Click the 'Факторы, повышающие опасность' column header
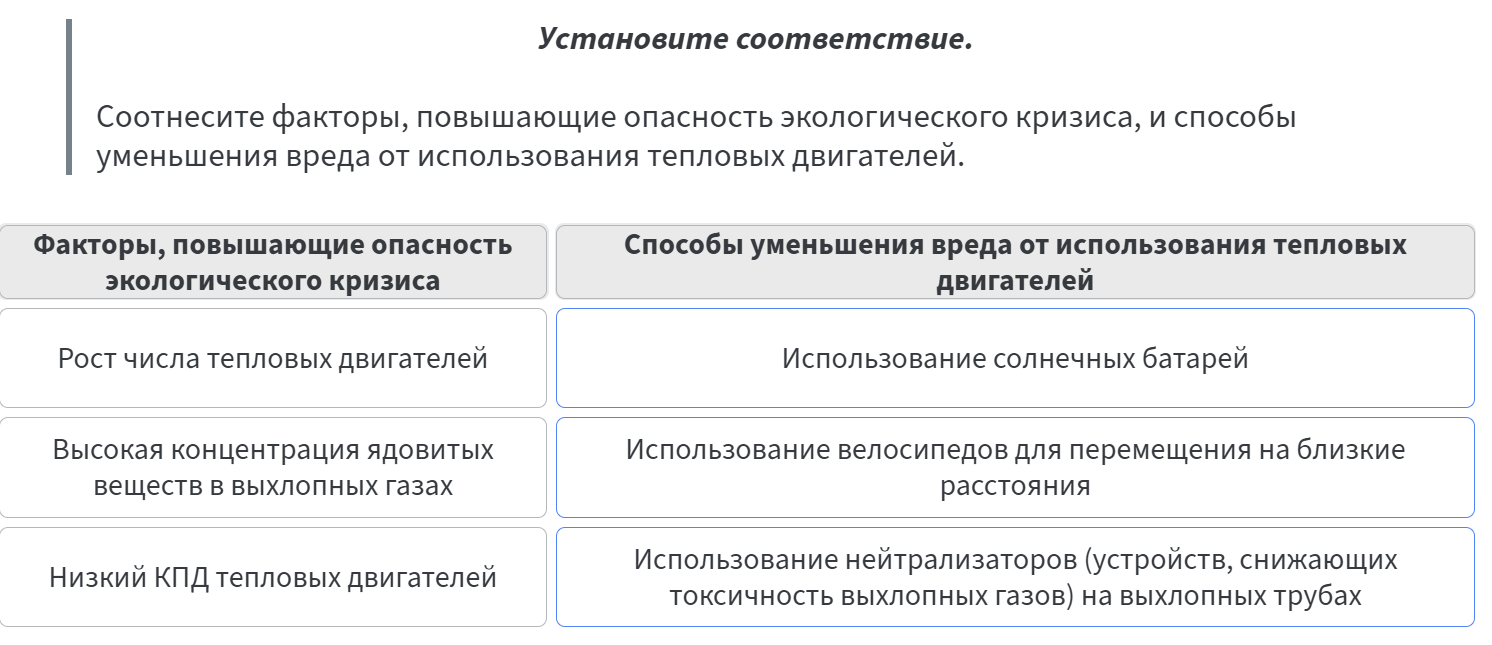Screen dimensions: 1492x645 point(273,262)
